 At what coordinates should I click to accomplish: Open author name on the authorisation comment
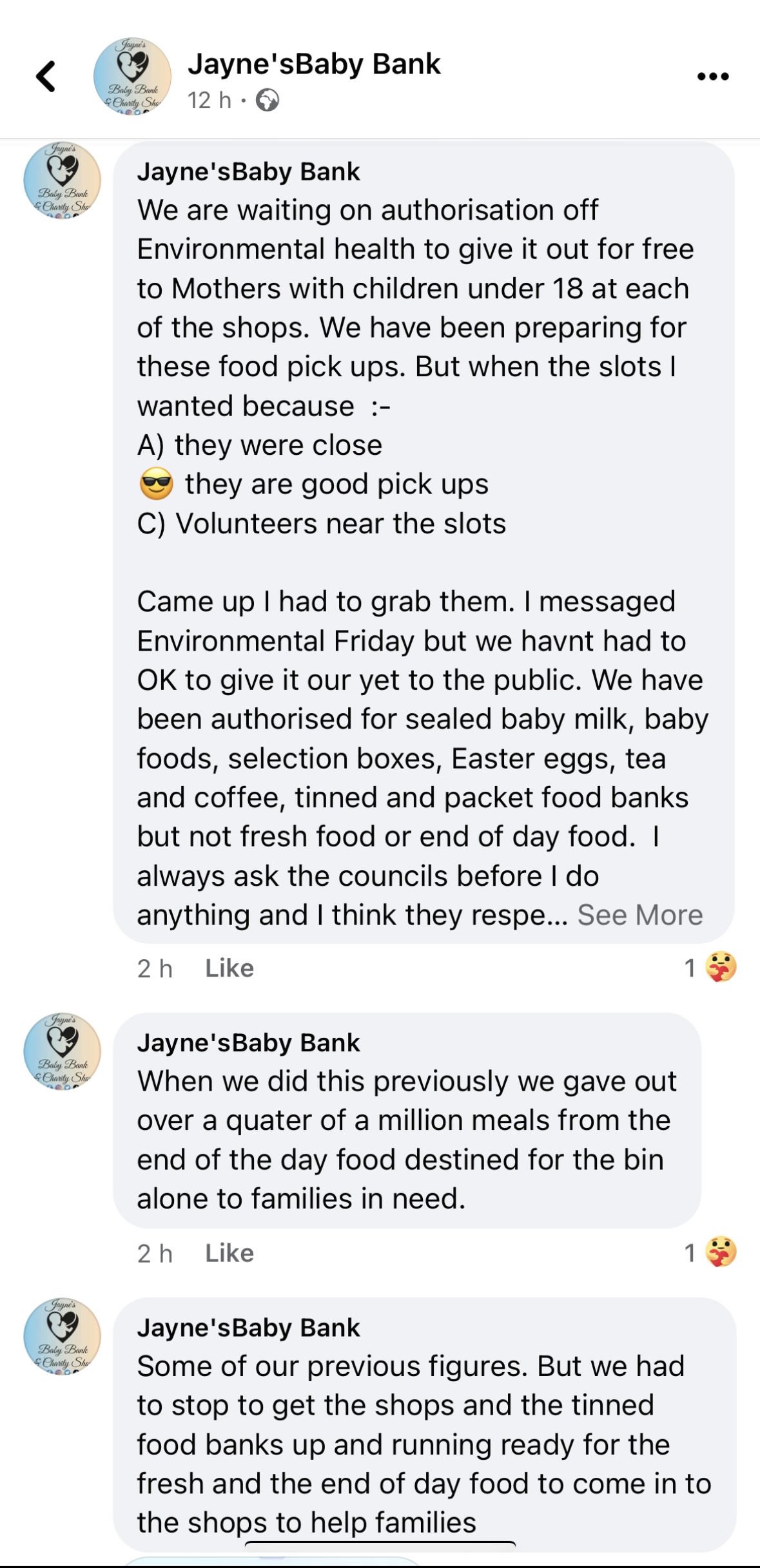(x=248, y=172)
